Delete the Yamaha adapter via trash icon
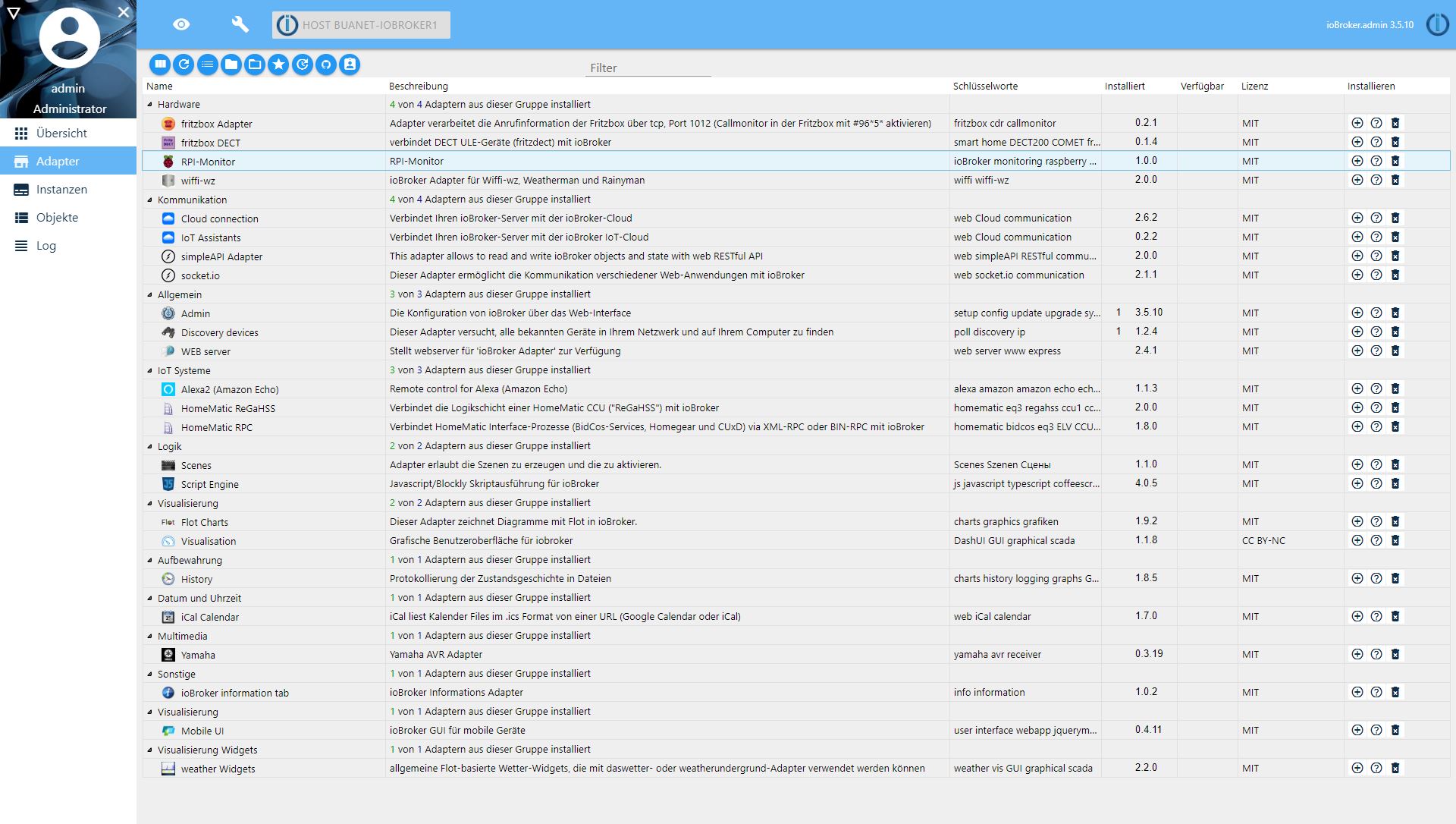 point(1395,654)
